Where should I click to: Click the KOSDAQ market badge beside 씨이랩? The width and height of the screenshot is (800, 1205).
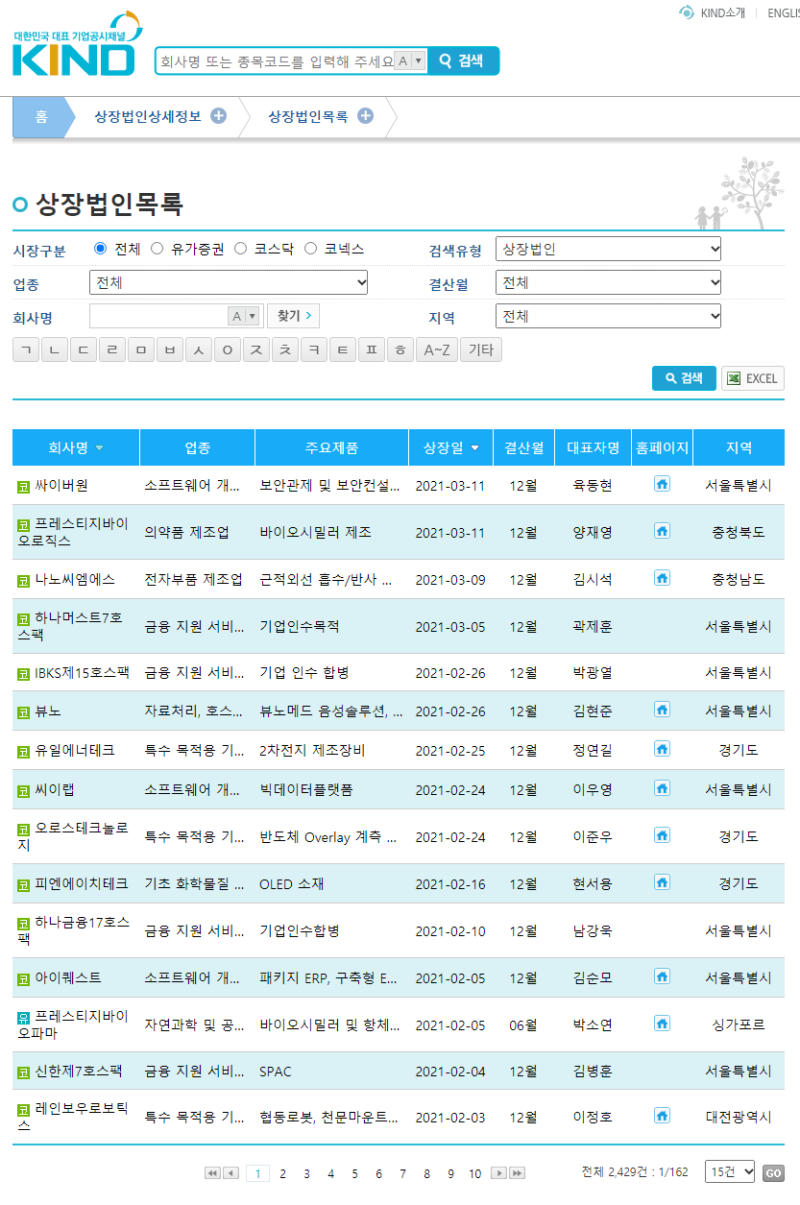pyautogui.click(x=21, y=789)
